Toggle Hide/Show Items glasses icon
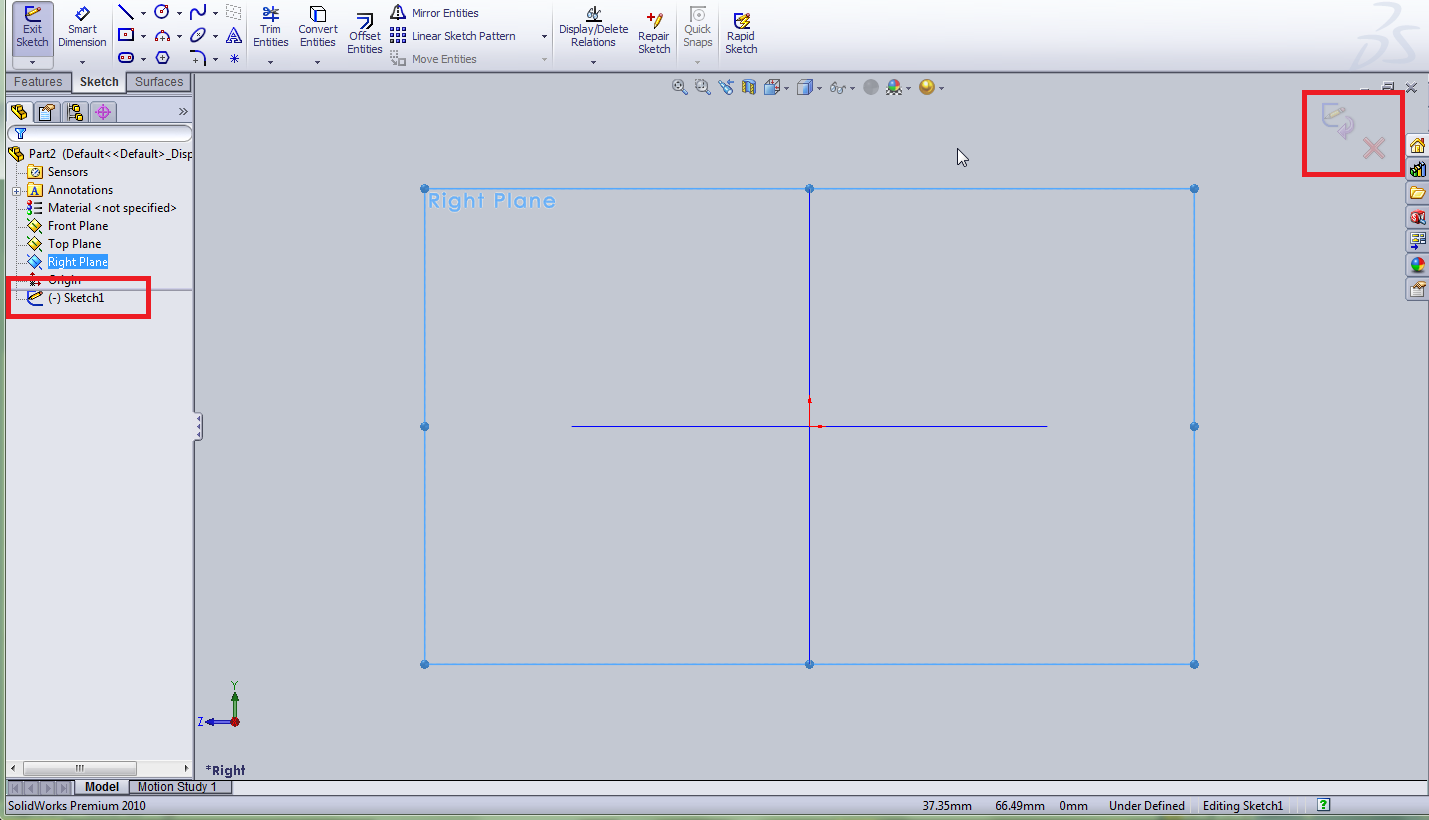Image resolution: width=1429 pixels, height=820 pixels. [838, 87]
